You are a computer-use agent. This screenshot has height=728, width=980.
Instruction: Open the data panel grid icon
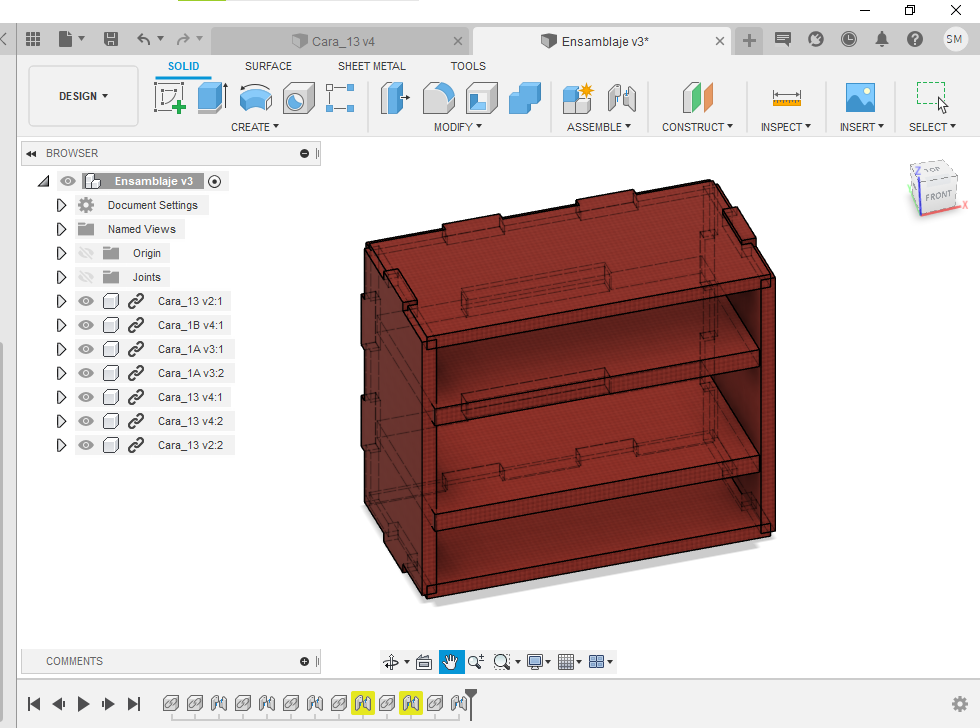[32, 39]
